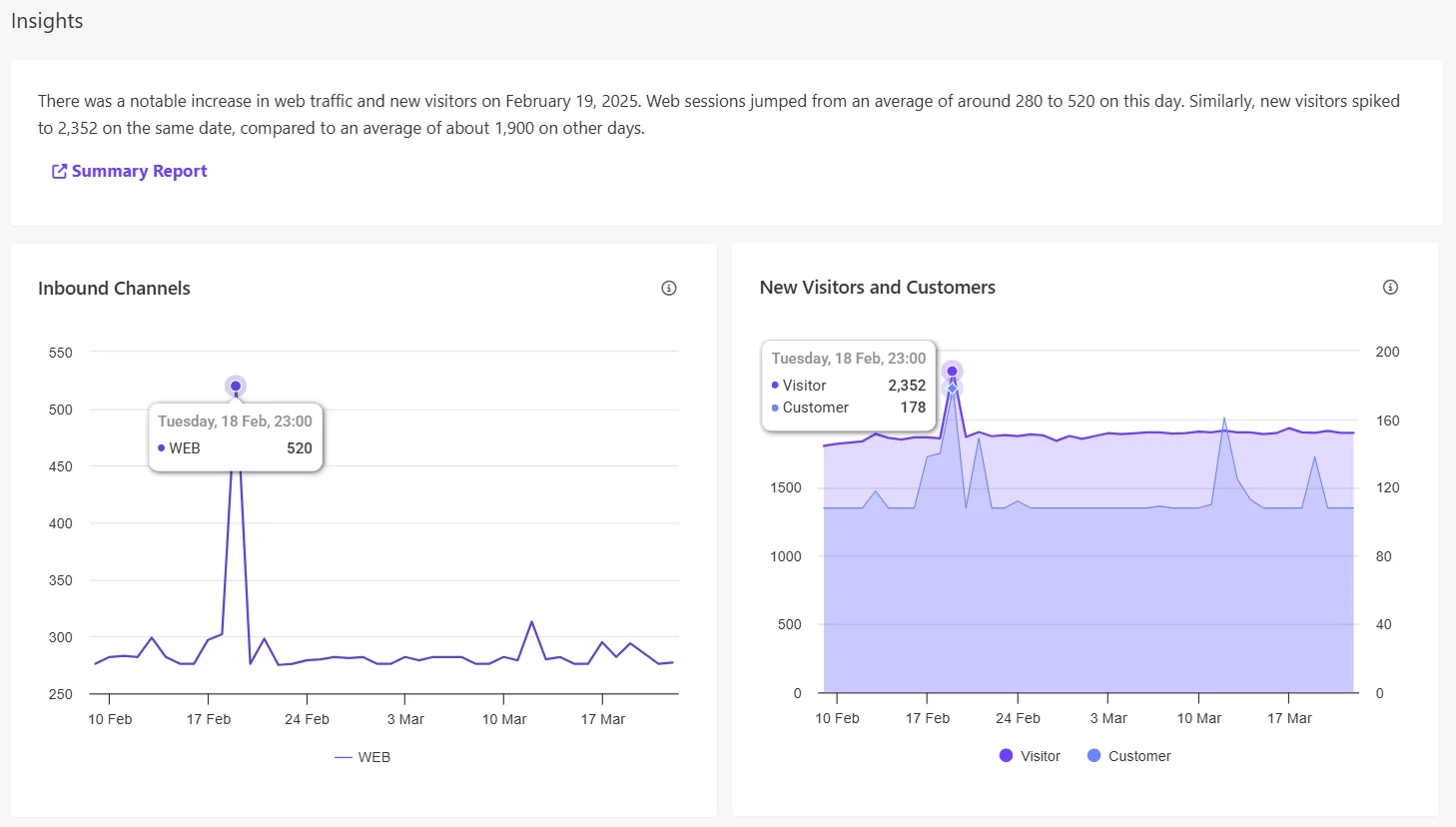
Task: Click the 3 Mar label on the visitors chart axis
Action: [1108, 718]
